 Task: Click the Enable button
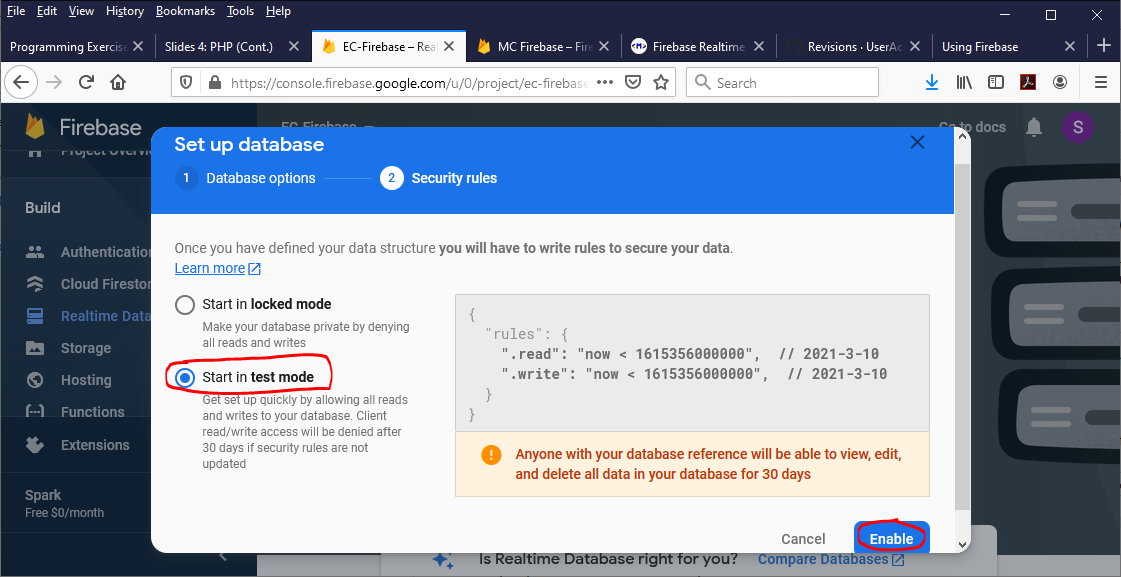pos(890,538)
